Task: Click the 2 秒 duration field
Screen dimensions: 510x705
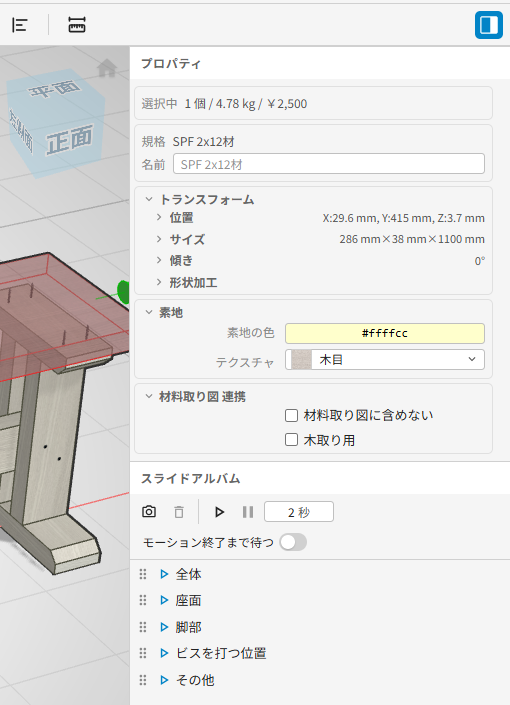Action: coord(299,512)
